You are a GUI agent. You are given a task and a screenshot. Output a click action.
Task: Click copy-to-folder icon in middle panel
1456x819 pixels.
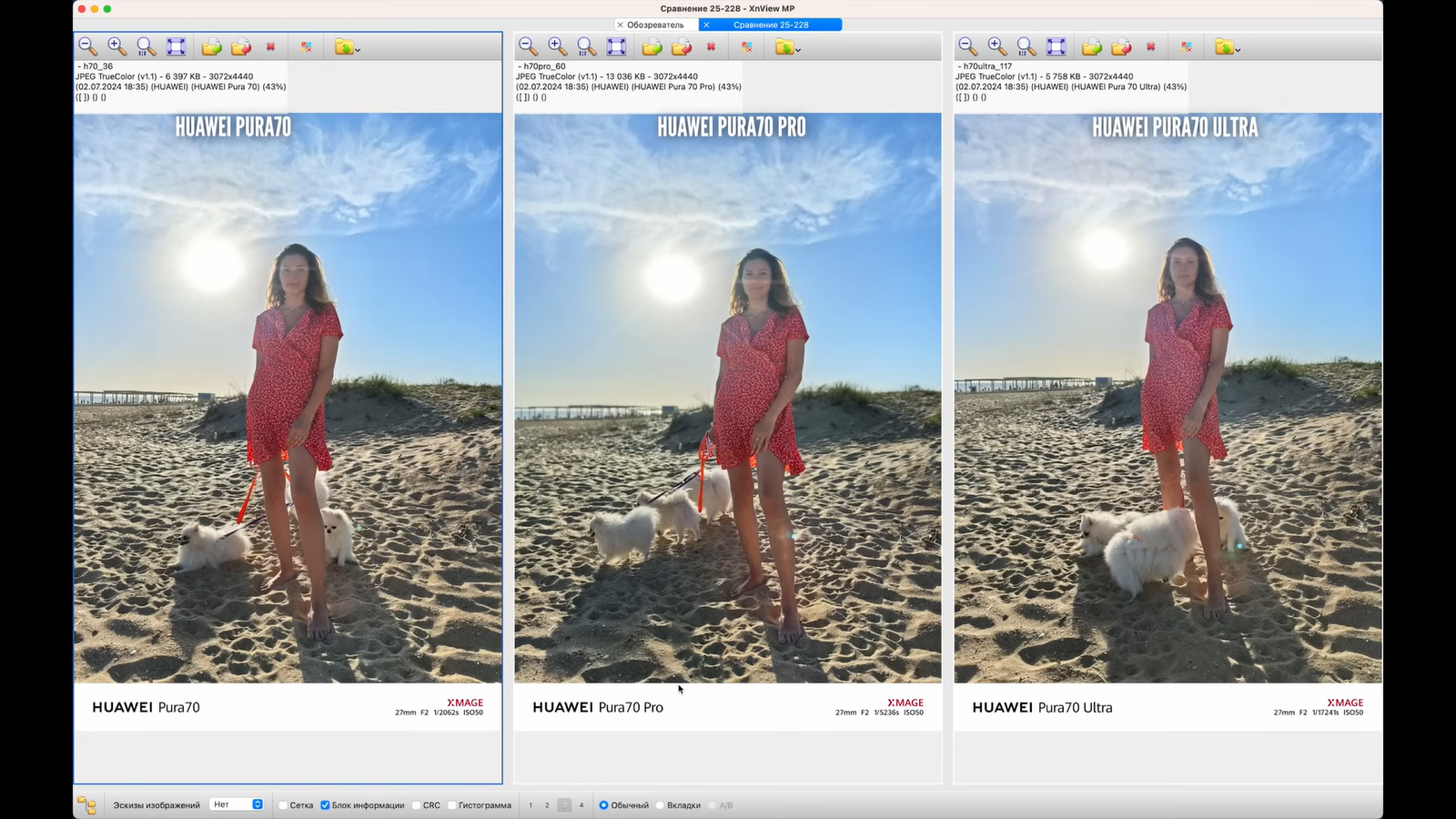click(652, 46)
